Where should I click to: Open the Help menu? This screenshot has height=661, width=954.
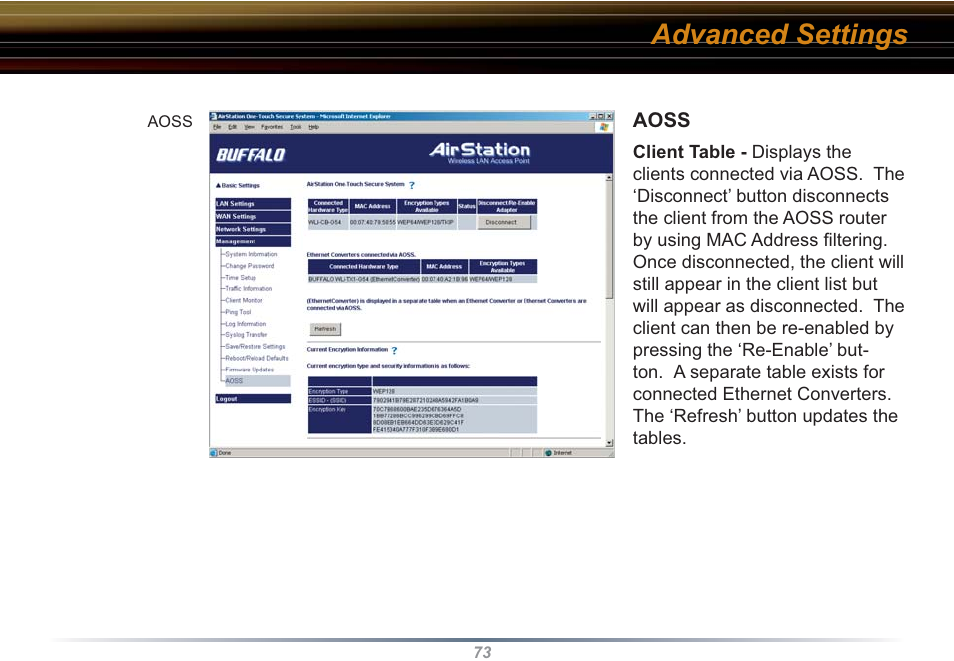(x=313, y=127)
